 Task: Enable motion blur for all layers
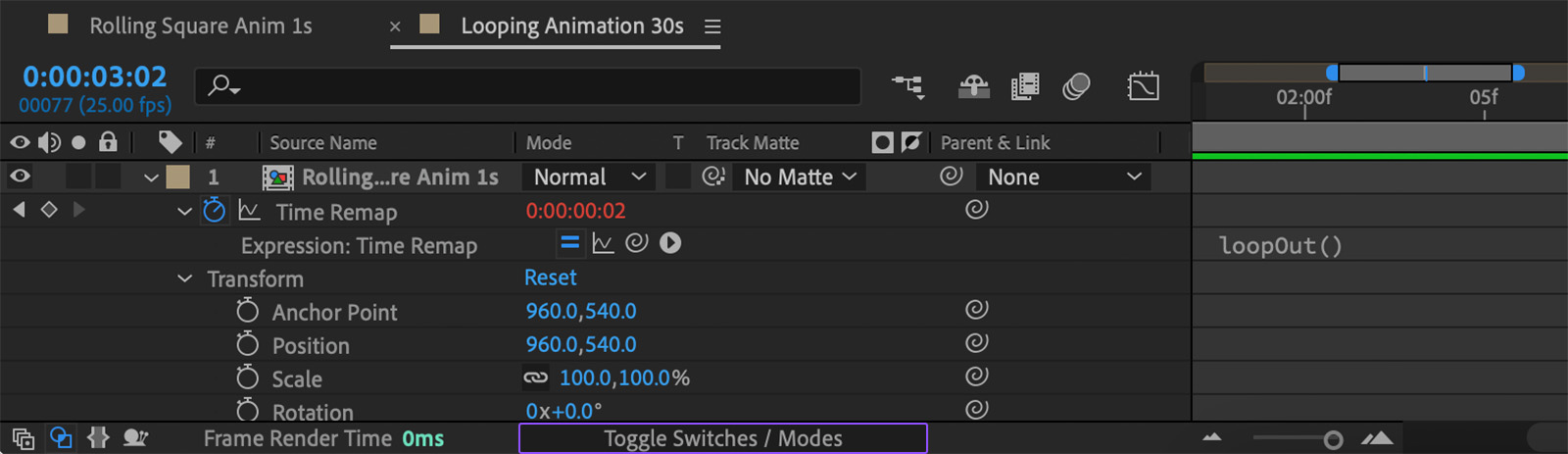pos(1076,87)
